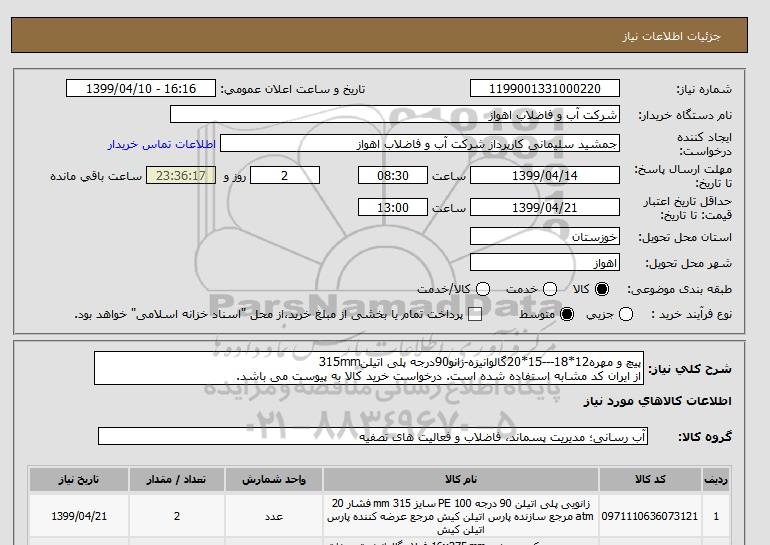Select the کالا radio button
This screenshot has height=545, width=770.
[602, 289]
